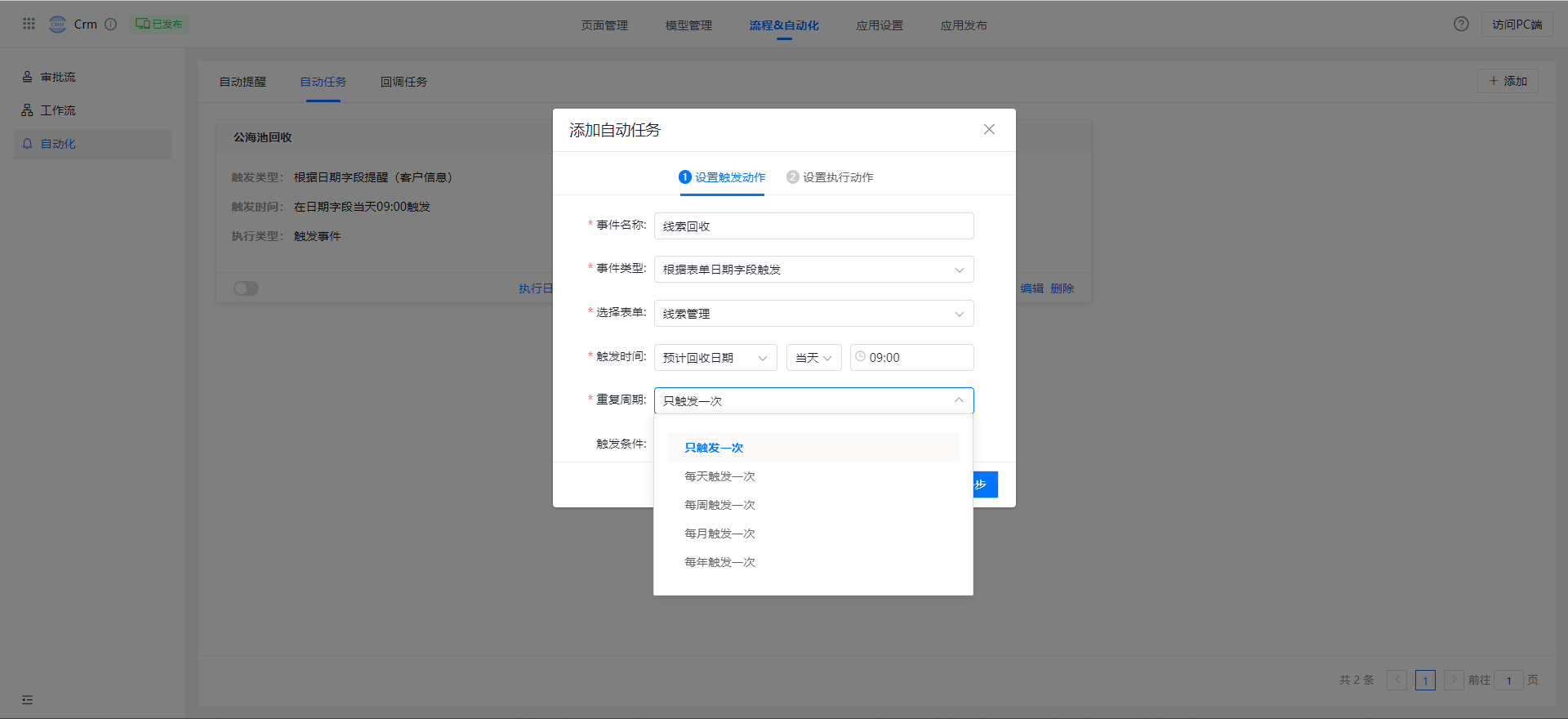
Task: Click the Crm app logo
Action: (x=57, y=24)
